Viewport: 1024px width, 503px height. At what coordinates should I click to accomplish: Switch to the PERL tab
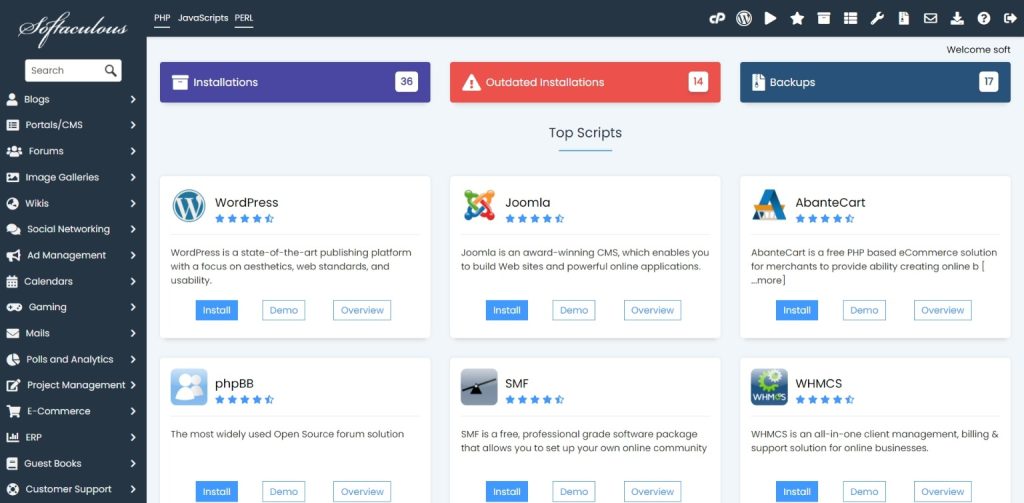click(x=243, y=18)
